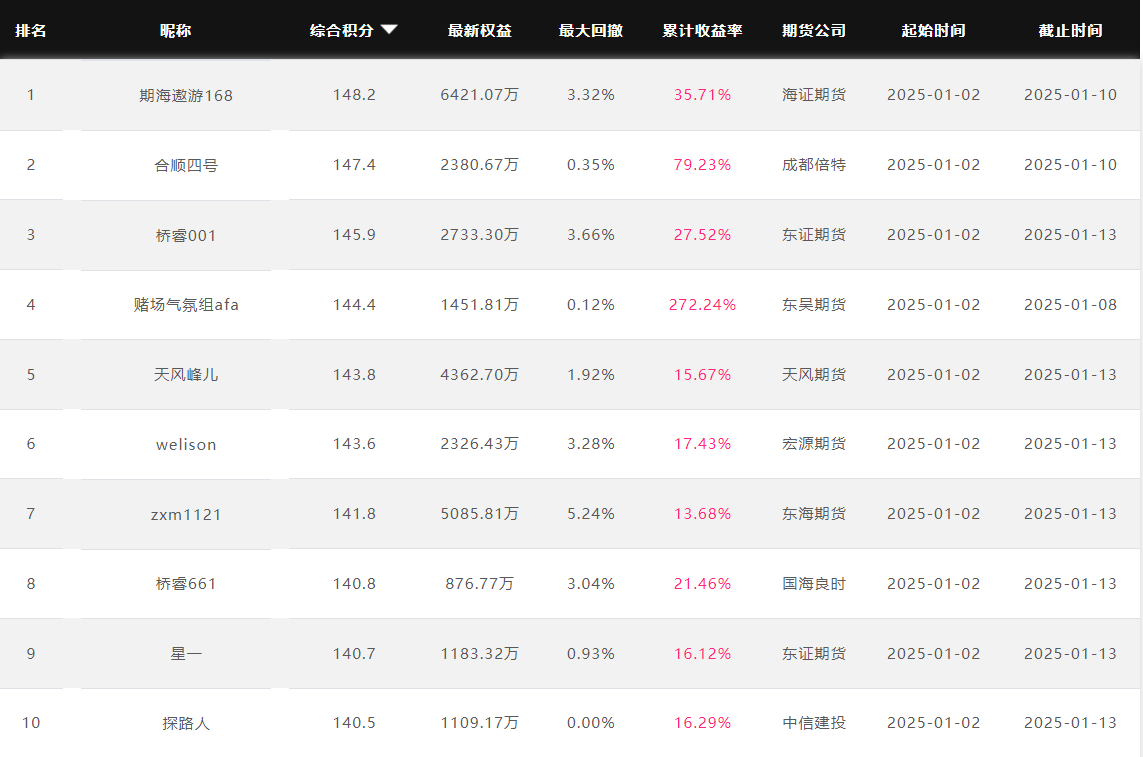
Task: Click equity value 2733.30万
Action: 480,235
